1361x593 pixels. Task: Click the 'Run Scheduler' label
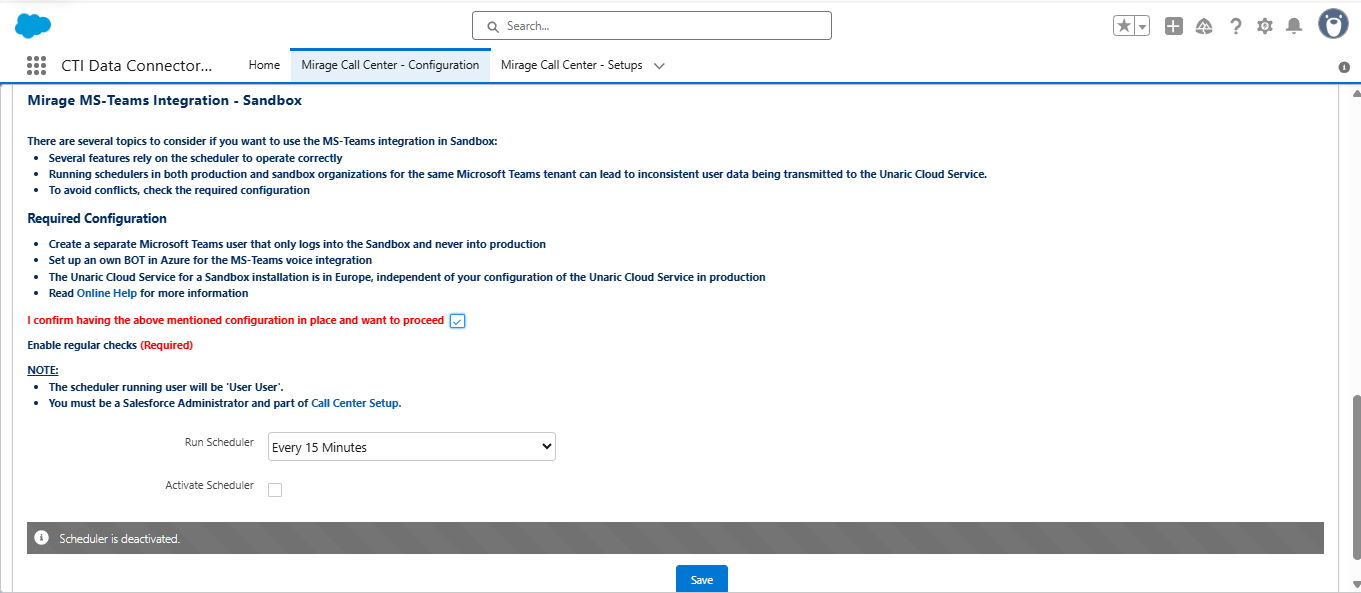tap(219, 442)
